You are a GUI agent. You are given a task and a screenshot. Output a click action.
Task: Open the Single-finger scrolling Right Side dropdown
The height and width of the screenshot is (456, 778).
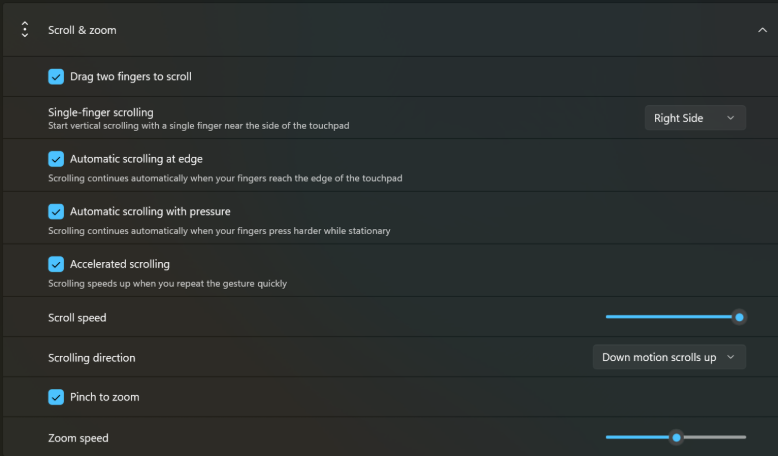695,118
